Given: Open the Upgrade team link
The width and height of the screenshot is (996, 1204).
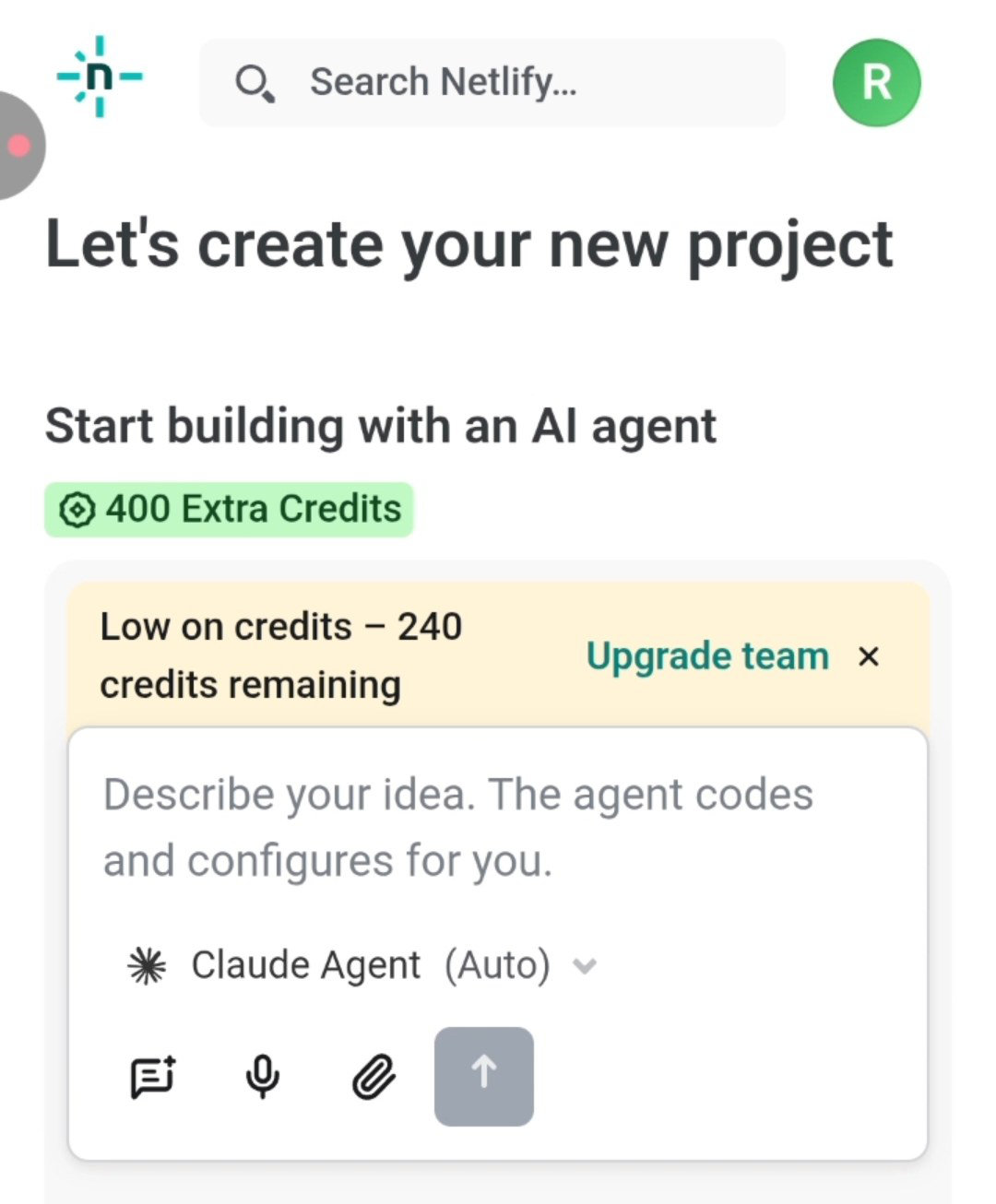Looking at the screenshot, I should tap(707, 656).
